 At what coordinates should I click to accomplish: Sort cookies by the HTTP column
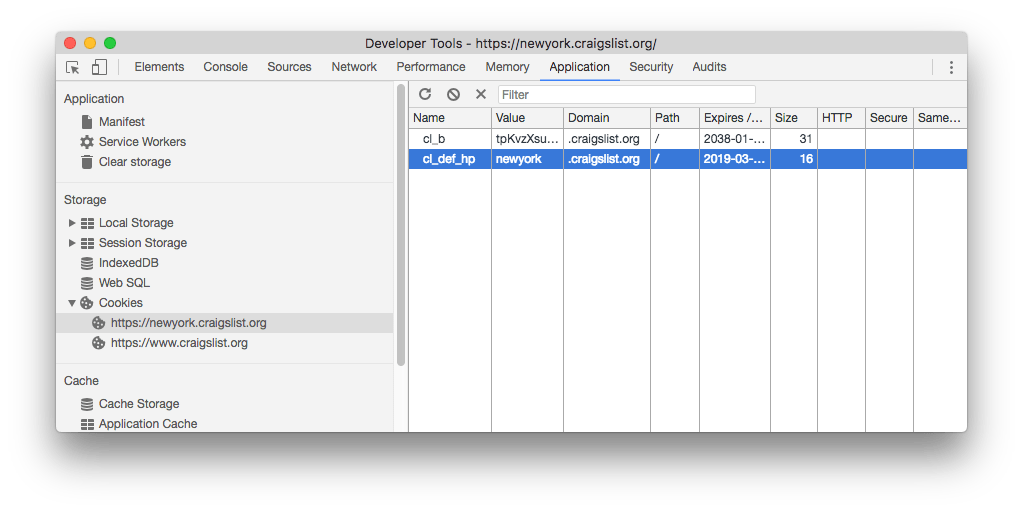(841, 118)
